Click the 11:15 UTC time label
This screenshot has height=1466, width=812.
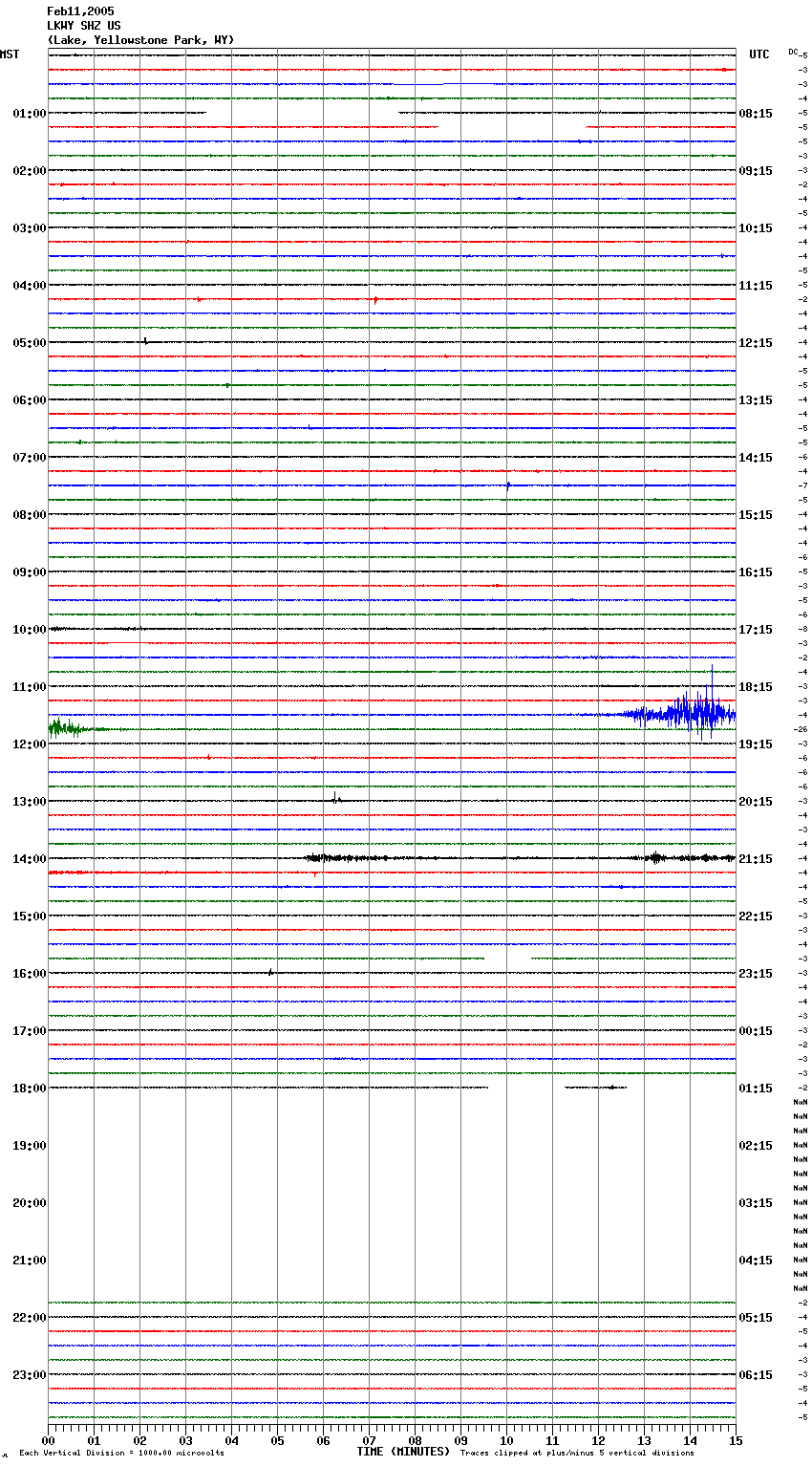(756, 286)
